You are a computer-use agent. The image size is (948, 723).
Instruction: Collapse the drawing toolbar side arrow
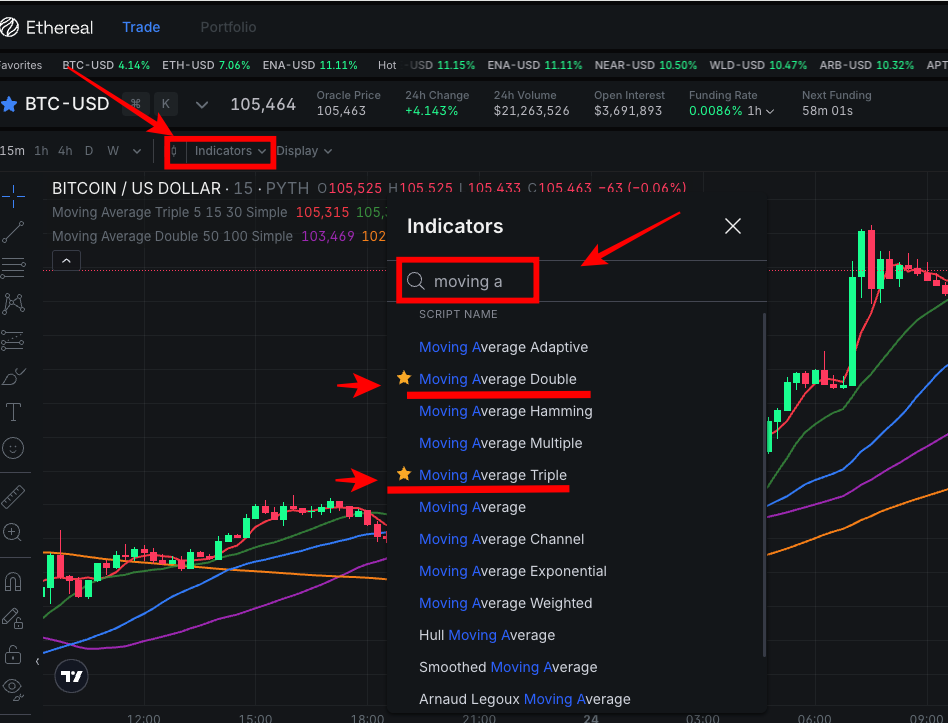pyautogui.click(x=37, y=661)
